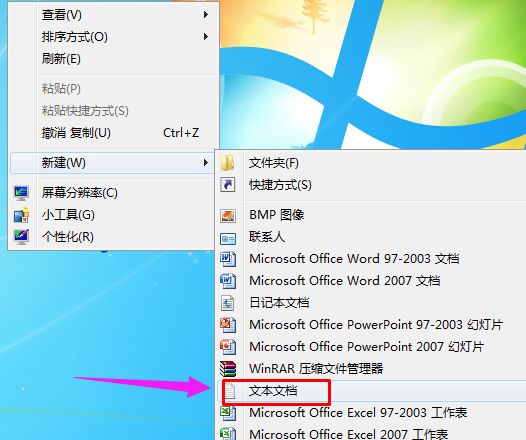Click the 联系人 contact card icon
Screen dimensions: 526x440
(x=228, y=239)
